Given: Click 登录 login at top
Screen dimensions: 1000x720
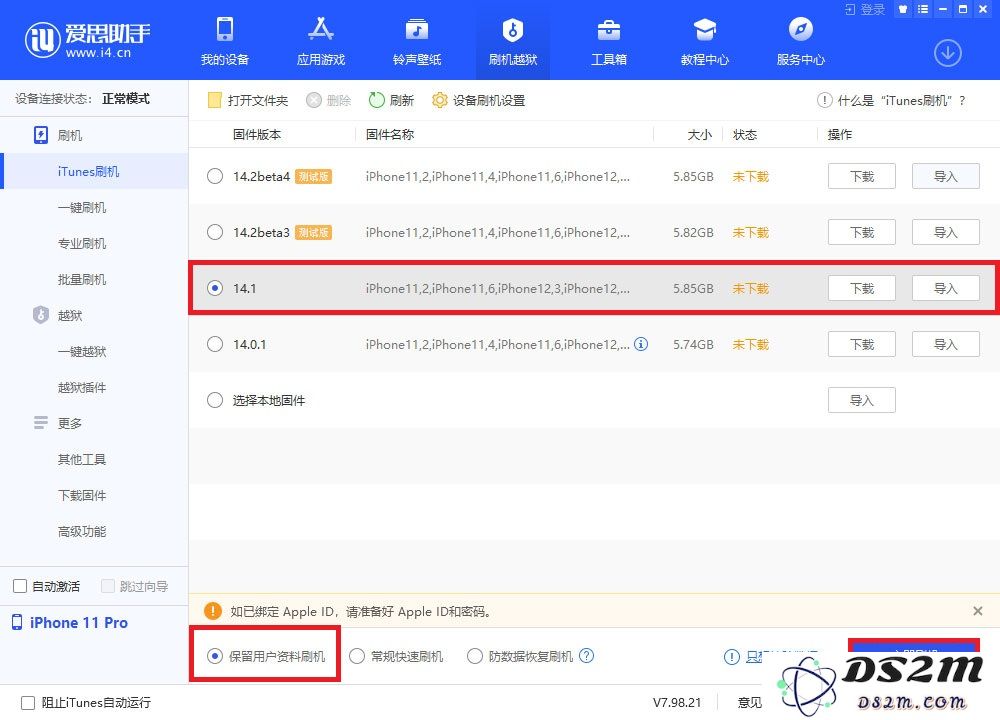Looking at the screenshot, I should click(865, 10).
